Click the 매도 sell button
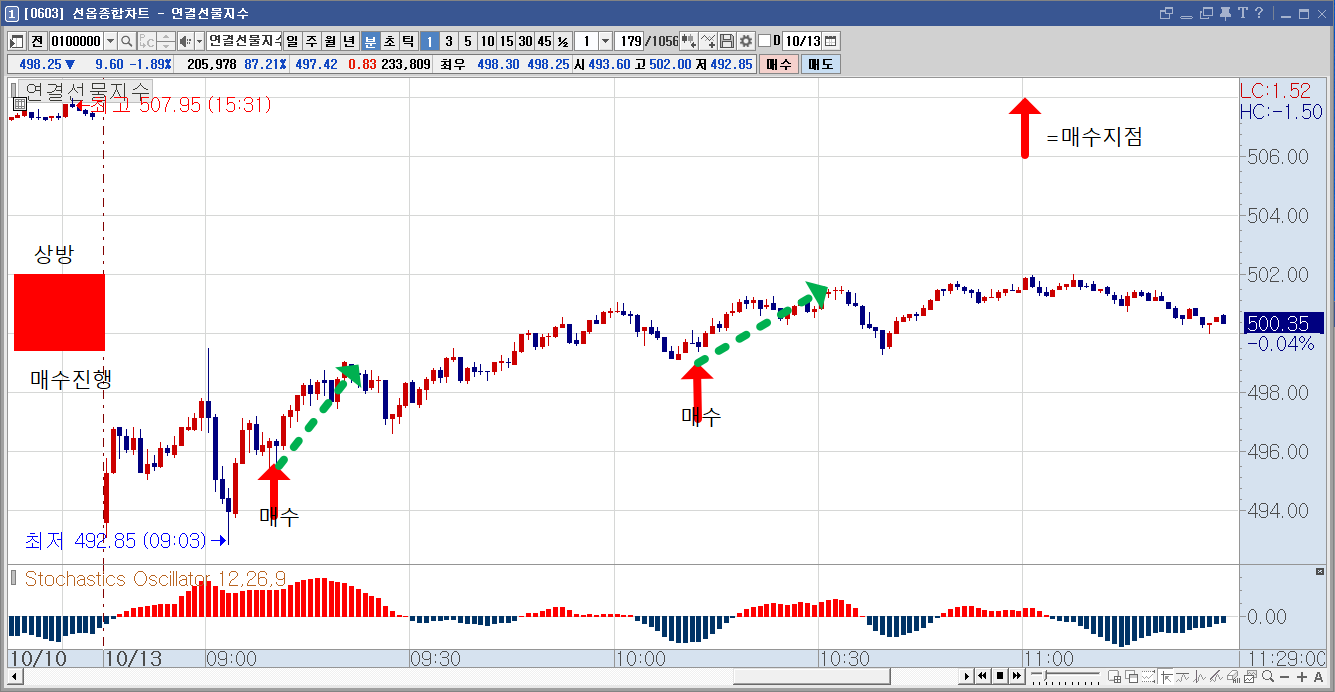The image size is (1335, 692). [821, 64]
